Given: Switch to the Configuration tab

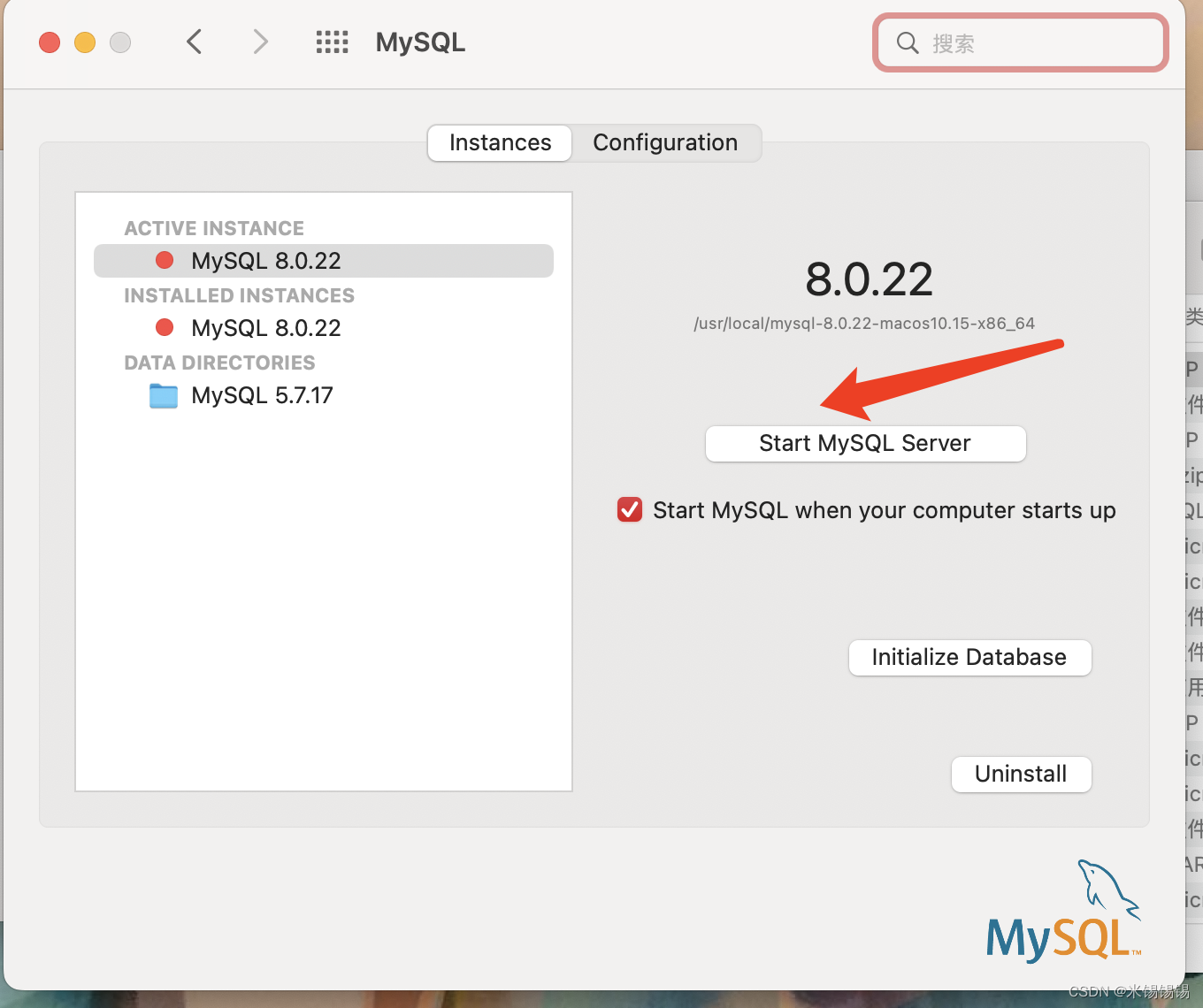Looking at the screenshot, I should coord(665,142).
